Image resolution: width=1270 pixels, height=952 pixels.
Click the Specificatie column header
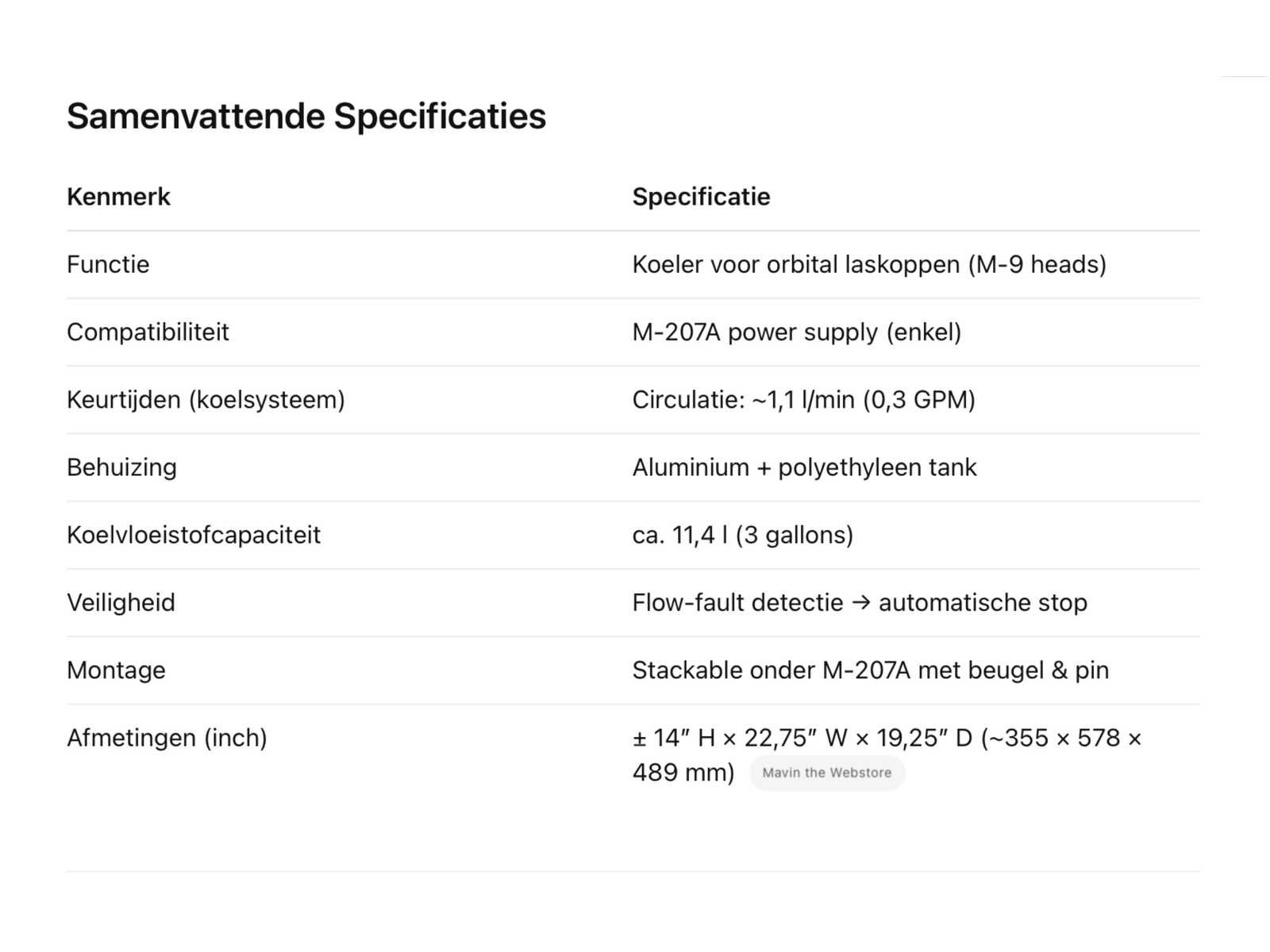pyautogui.click(x=701, y=197)
